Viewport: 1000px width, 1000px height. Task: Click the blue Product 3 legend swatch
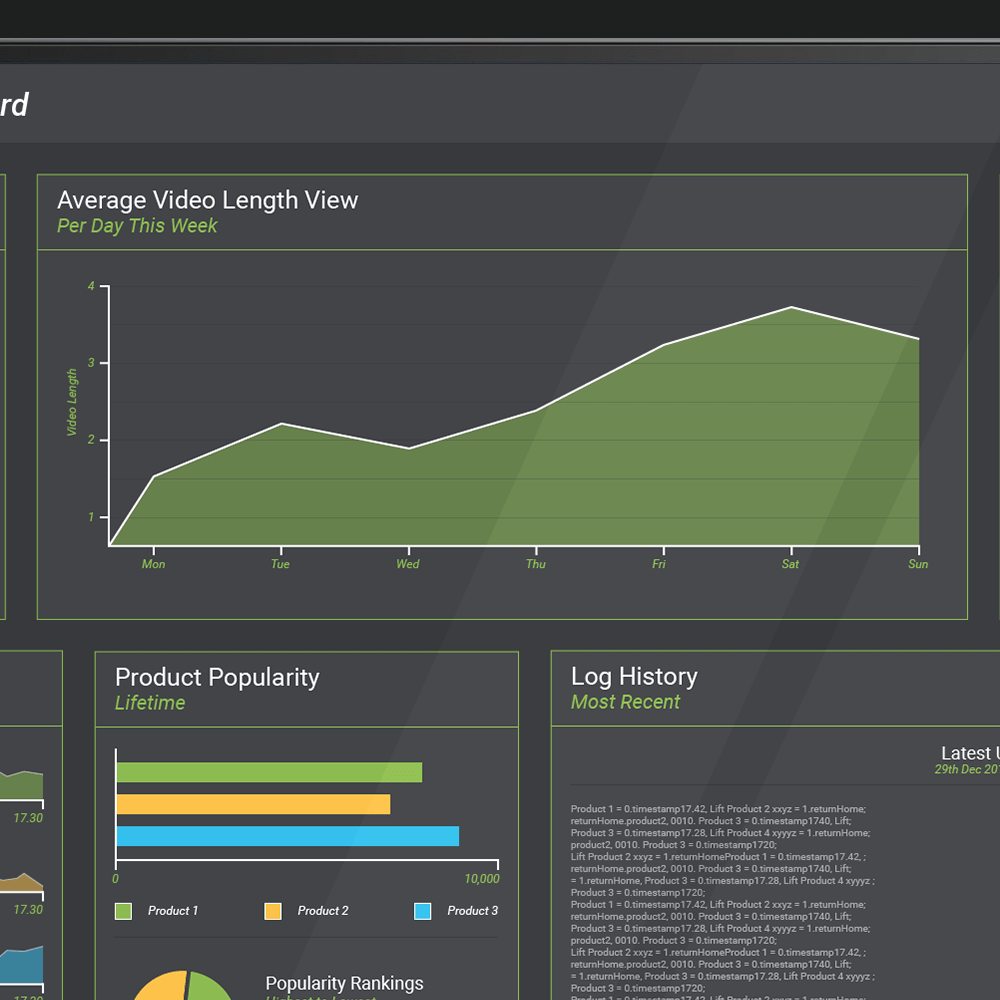point(422,911)
